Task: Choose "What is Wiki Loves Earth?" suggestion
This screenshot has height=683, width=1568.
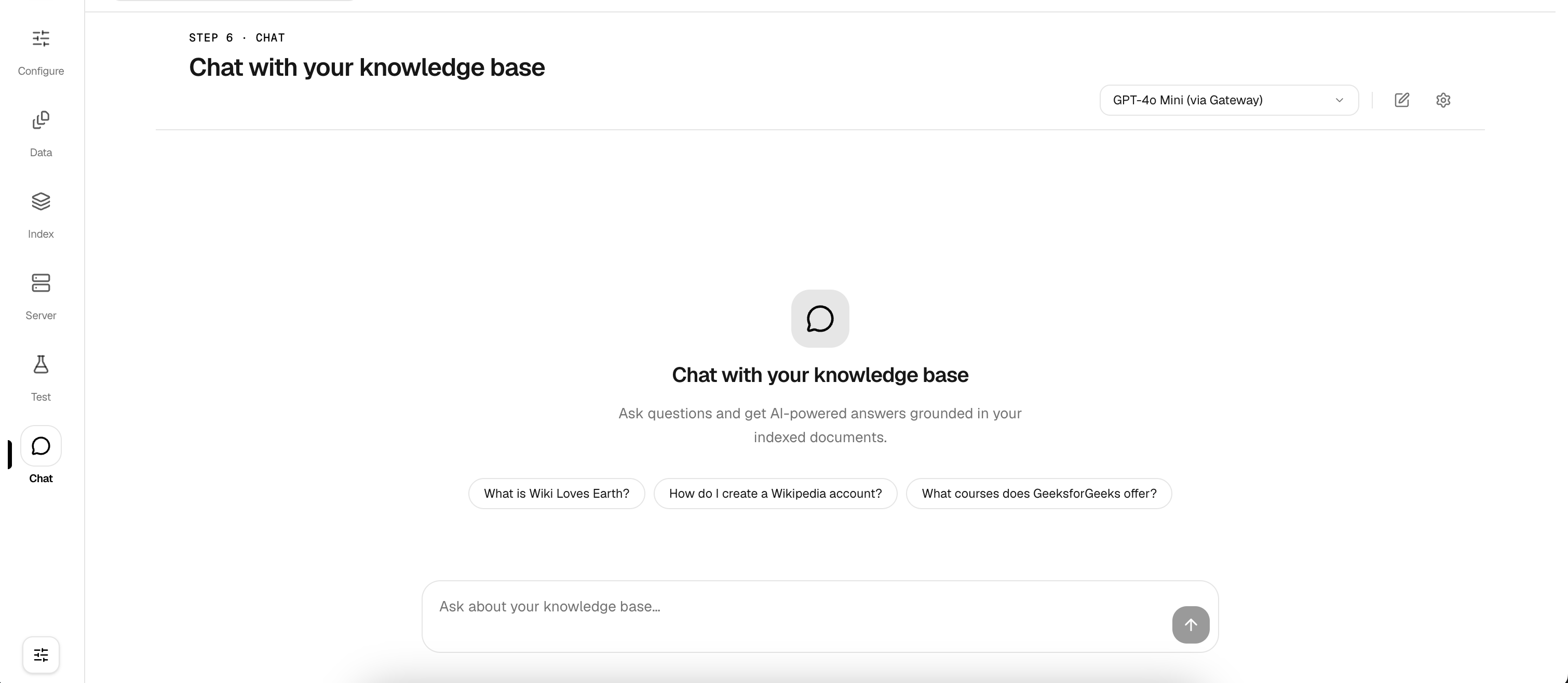Action: 557,493
